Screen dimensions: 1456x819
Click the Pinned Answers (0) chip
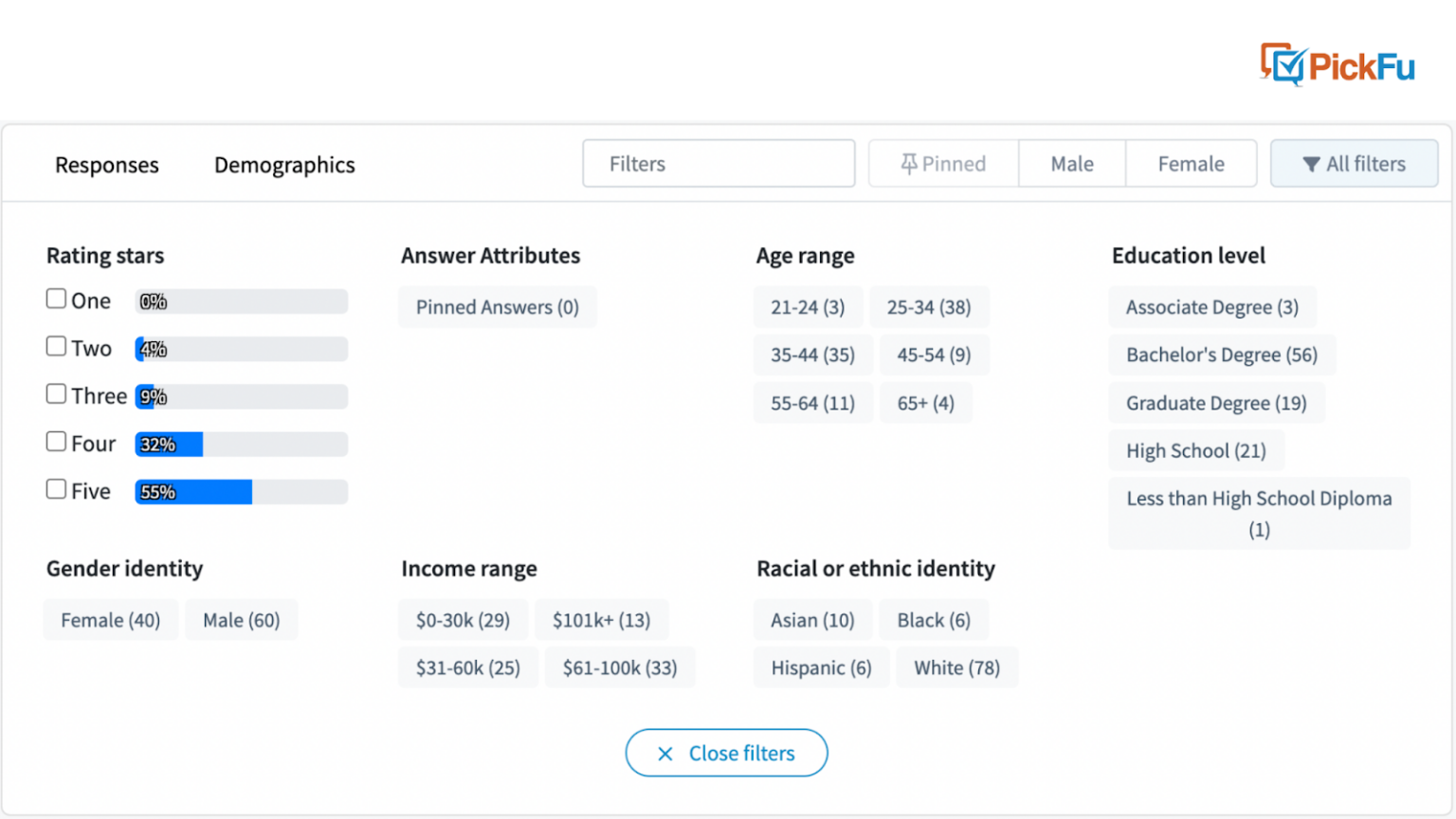click(x=497, y=307)
